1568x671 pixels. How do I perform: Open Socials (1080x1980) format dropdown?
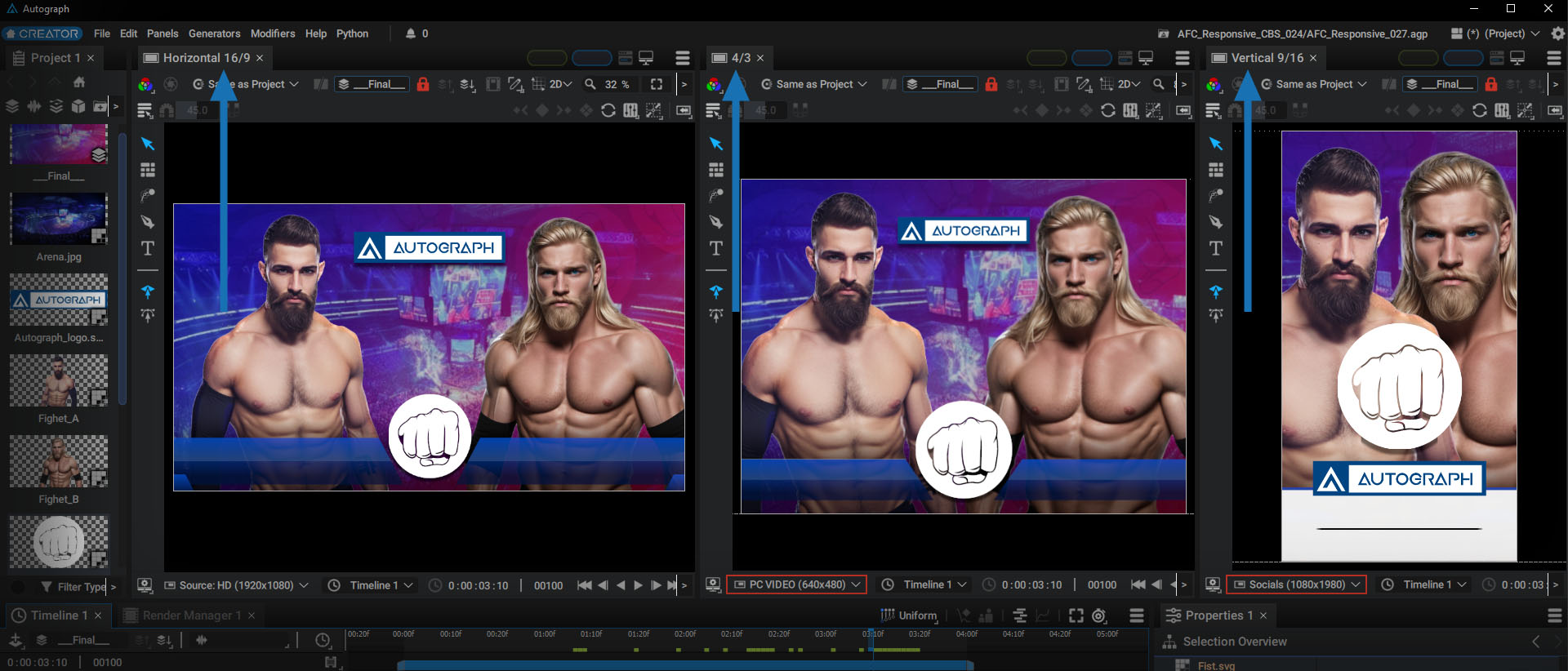(x=1297, y=584)
